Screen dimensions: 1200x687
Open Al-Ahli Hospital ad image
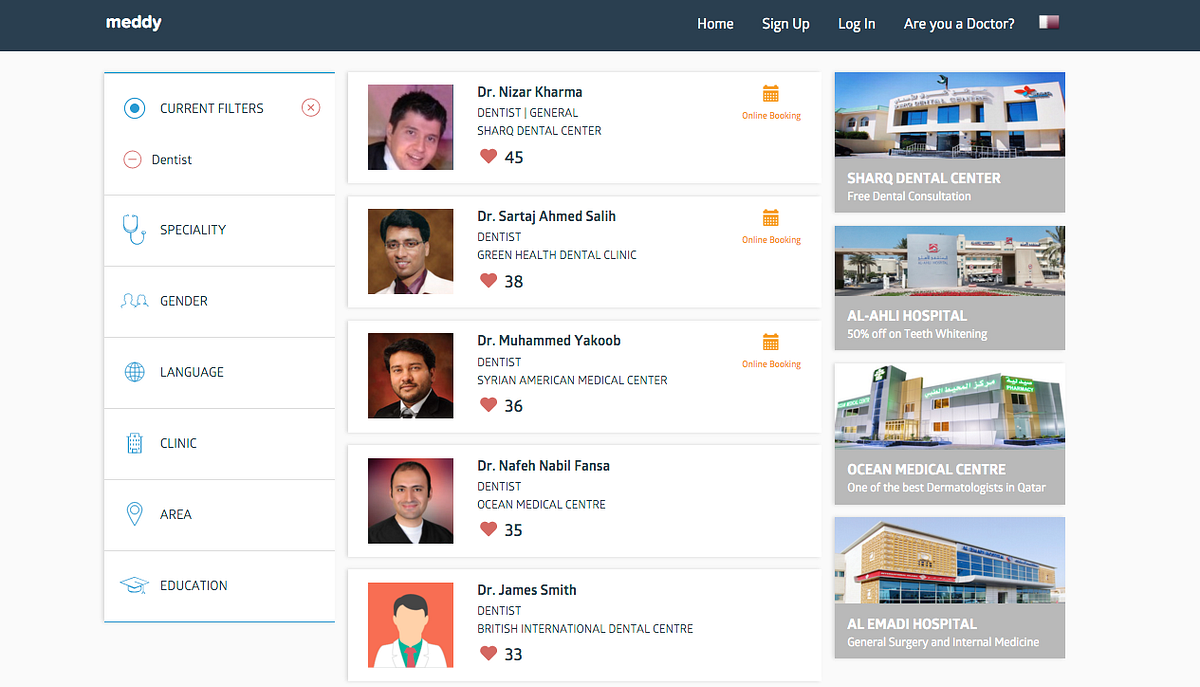coord(950,261)
